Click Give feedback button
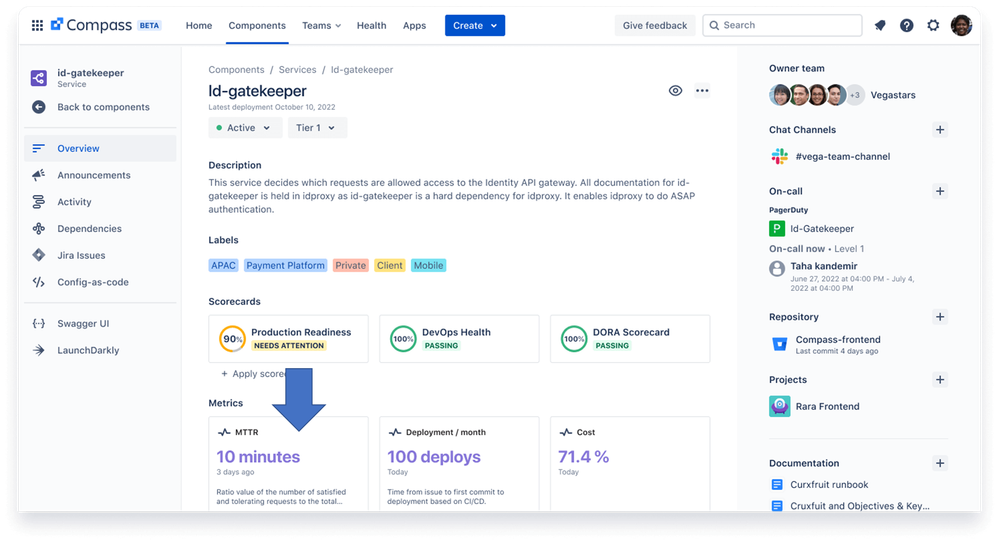The height and width of the screenshot is (542, 999). click(x=655, y=25)
